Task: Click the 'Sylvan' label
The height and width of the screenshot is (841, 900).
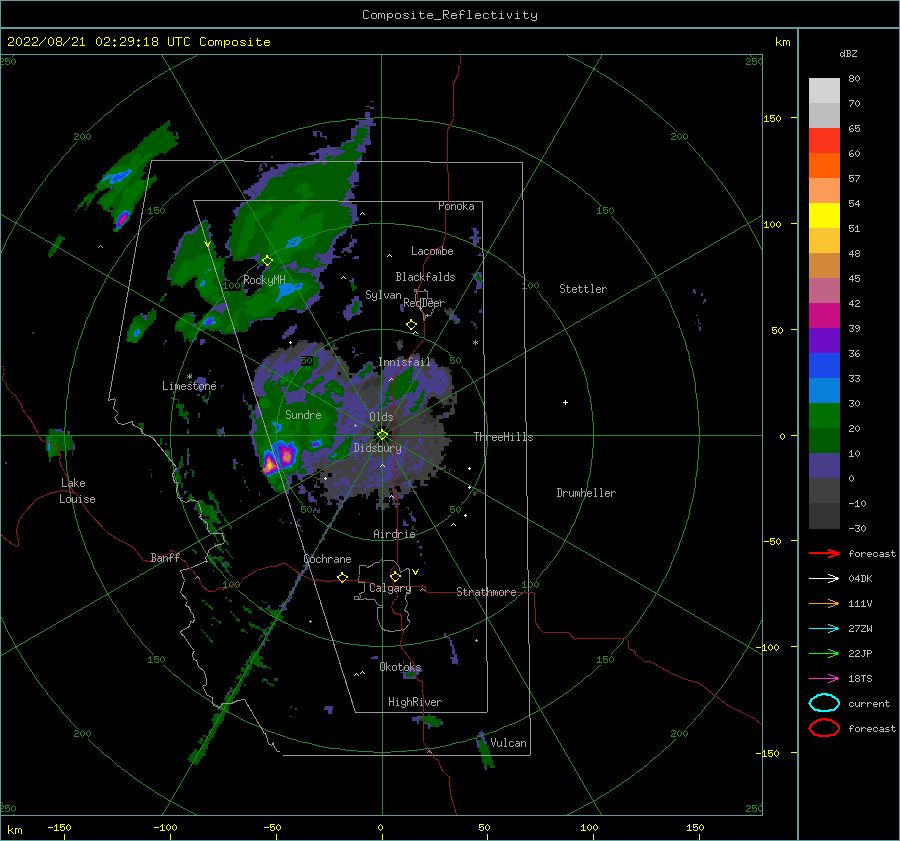Action: [x=383, y=296]
